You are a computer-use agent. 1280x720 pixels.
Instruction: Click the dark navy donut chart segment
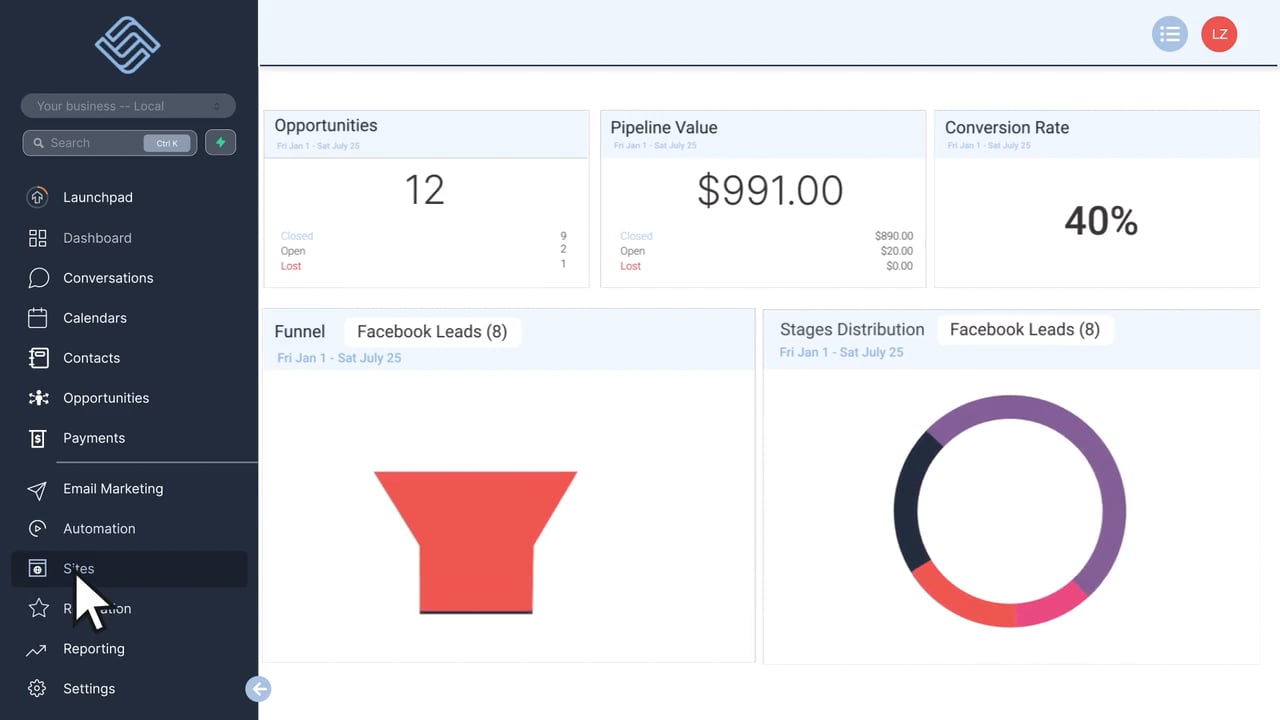910,505
